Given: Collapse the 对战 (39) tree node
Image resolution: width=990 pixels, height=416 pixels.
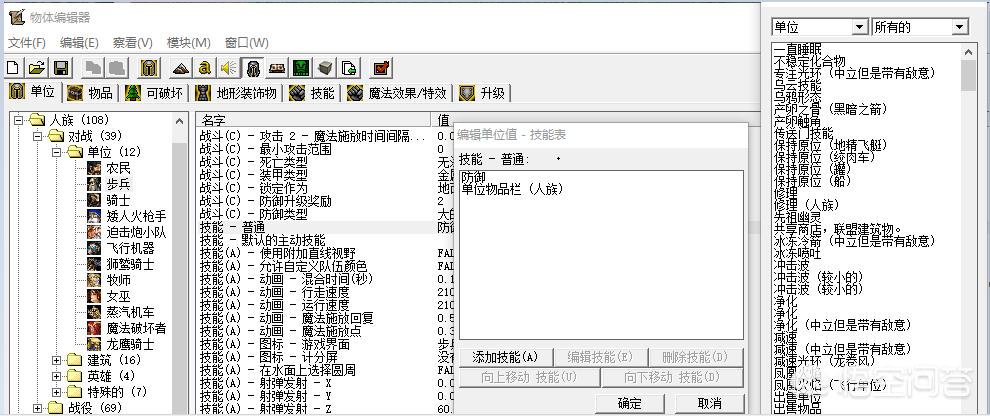Looking at the screenshot, I should click(38, 136).
